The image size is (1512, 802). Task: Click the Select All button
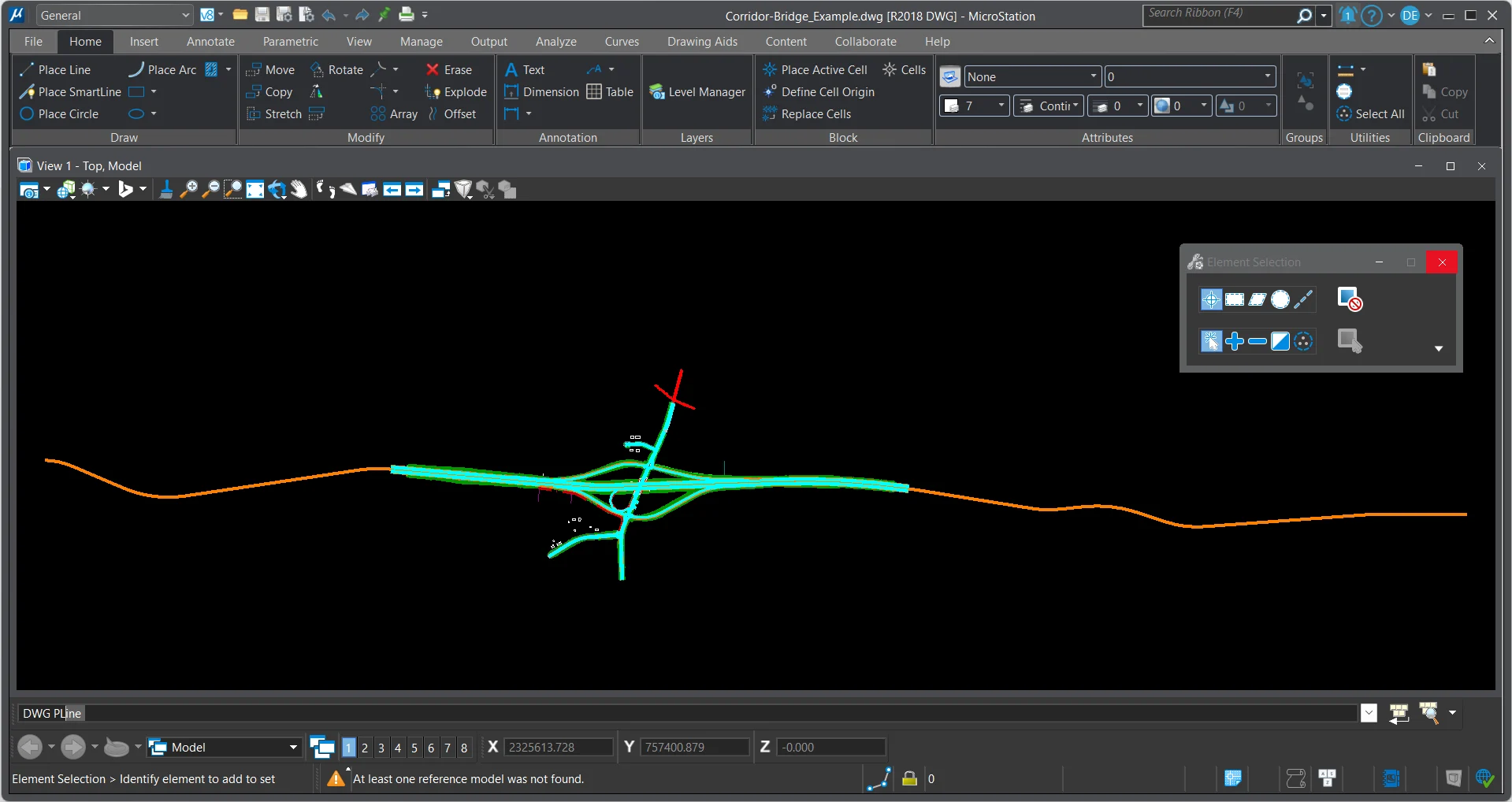pyautogui.click(x=1370, y=114)
